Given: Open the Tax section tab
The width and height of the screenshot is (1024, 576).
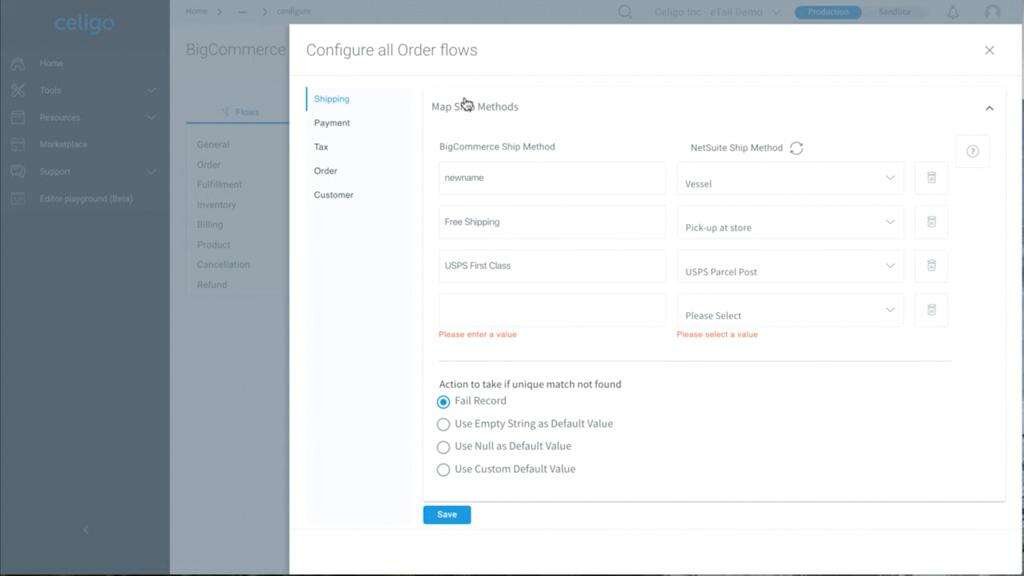Looking at the screenshot, I should 321,147.
